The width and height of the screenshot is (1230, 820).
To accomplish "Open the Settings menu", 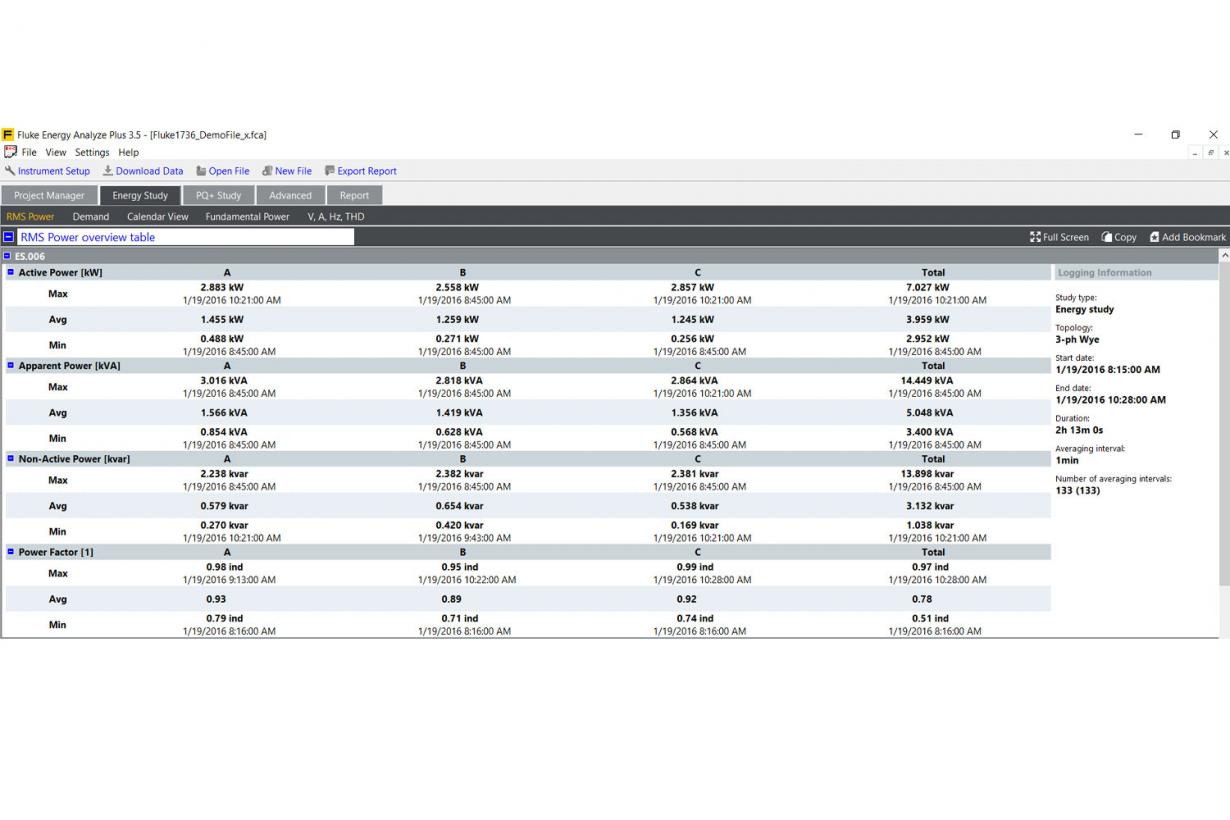I will point(92,152).
